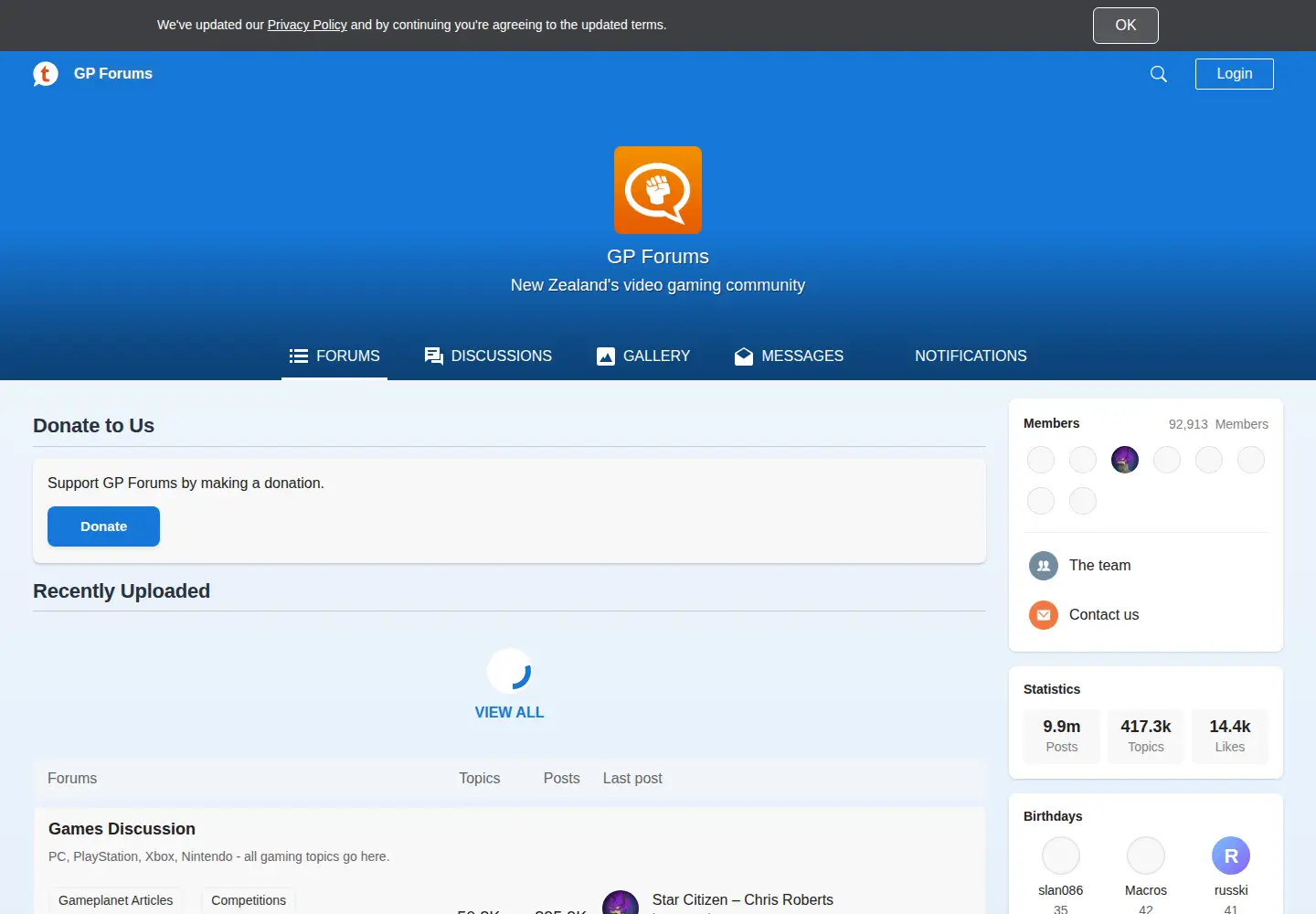Click the Last post column header

point(632,779)
